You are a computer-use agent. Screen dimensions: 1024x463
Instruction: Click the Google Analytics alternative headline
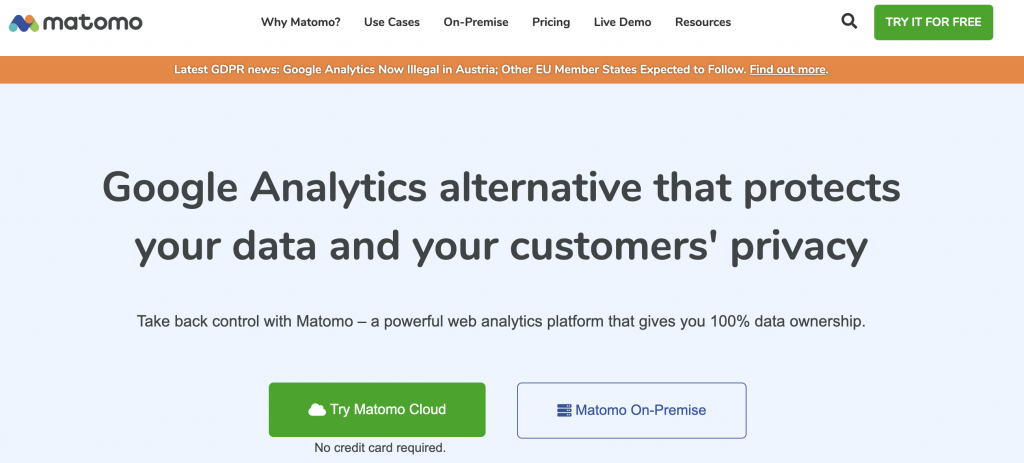[x=502, y=217]
